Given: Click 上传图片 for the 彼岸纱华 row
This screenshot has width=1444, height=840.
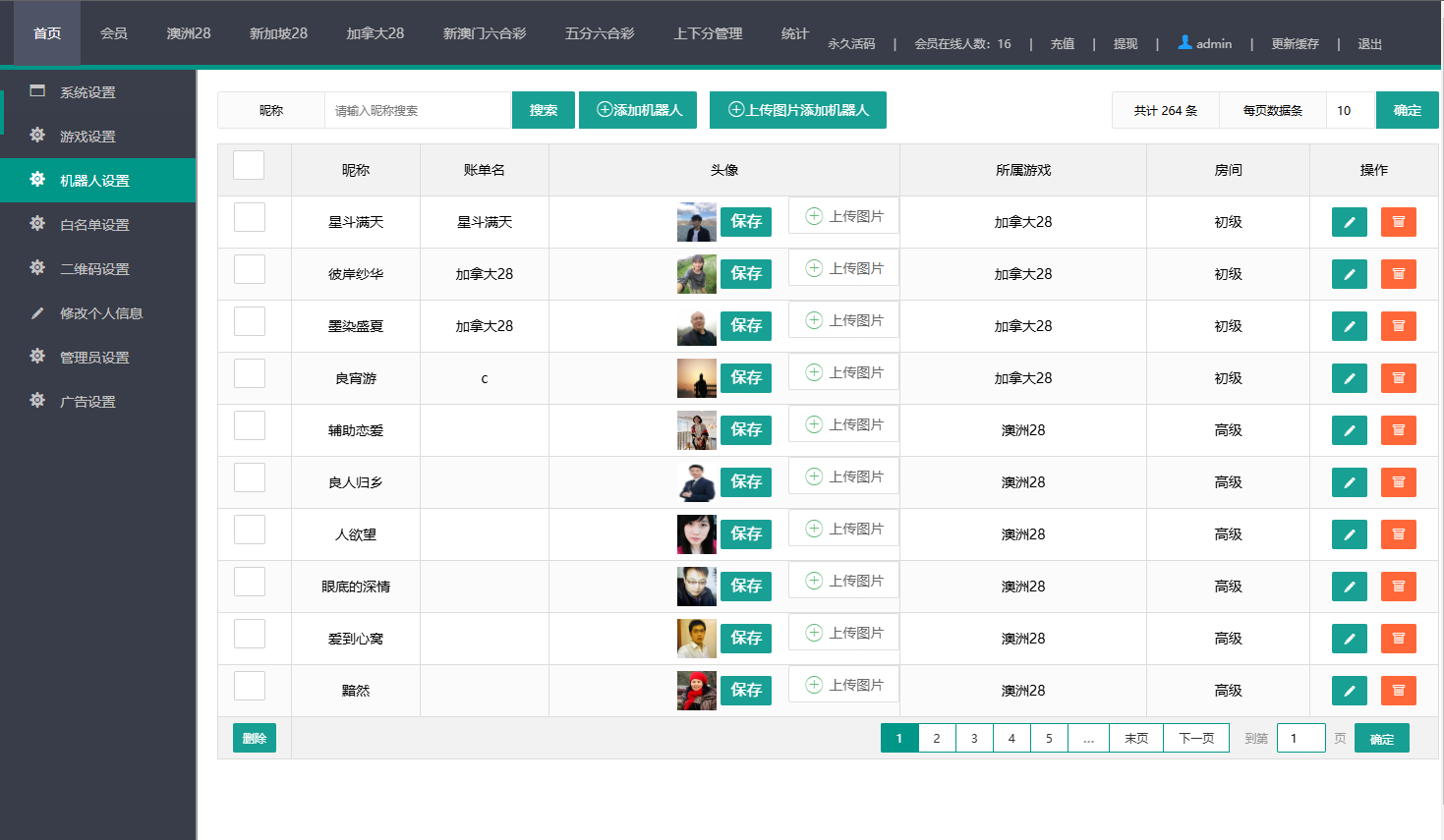Looking at the screenshot, I should (x=843, y=268).
